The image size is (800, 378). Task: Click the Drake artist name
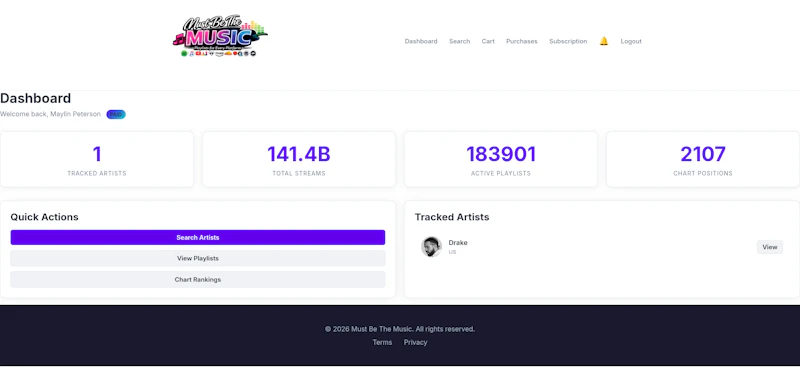pos(458,243)
